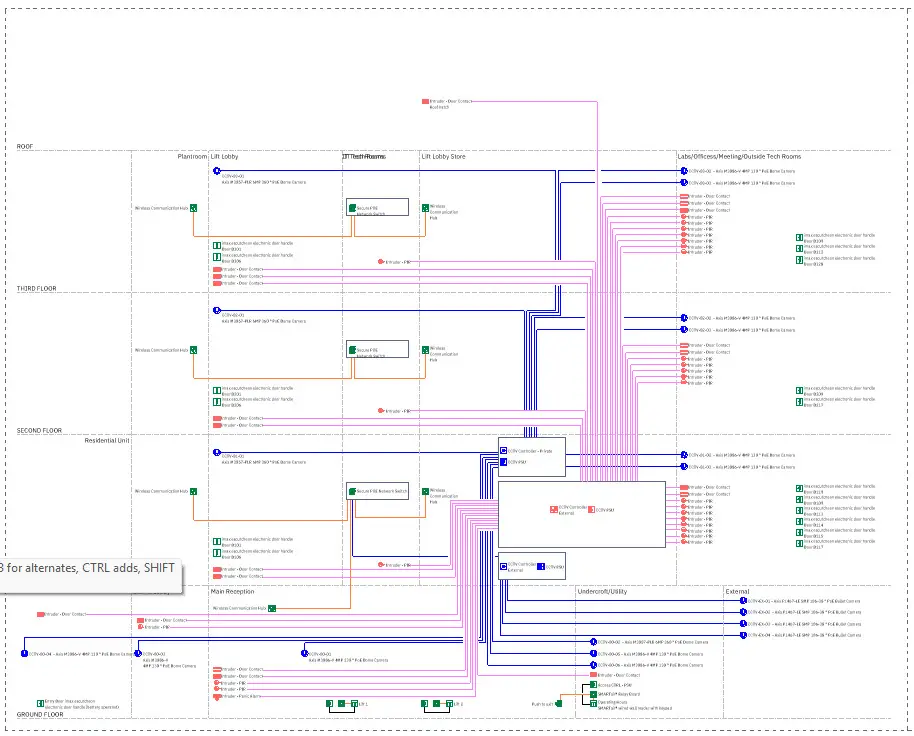The image size is (914, 736).
Task: Click the ROOF level label
Action: pyautogui.click(x=25, y=147)
